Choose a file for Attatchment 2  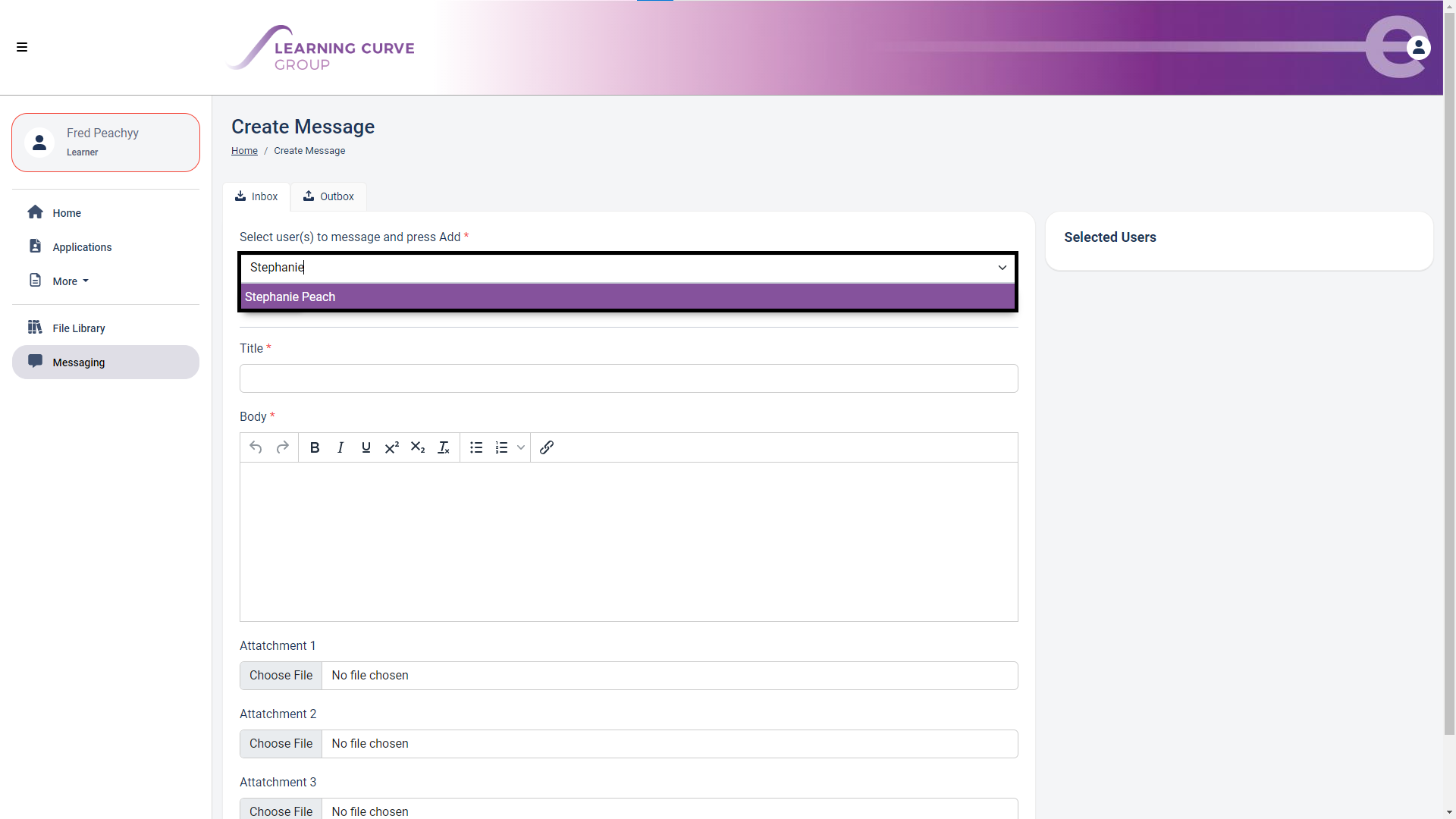point(281,744)
